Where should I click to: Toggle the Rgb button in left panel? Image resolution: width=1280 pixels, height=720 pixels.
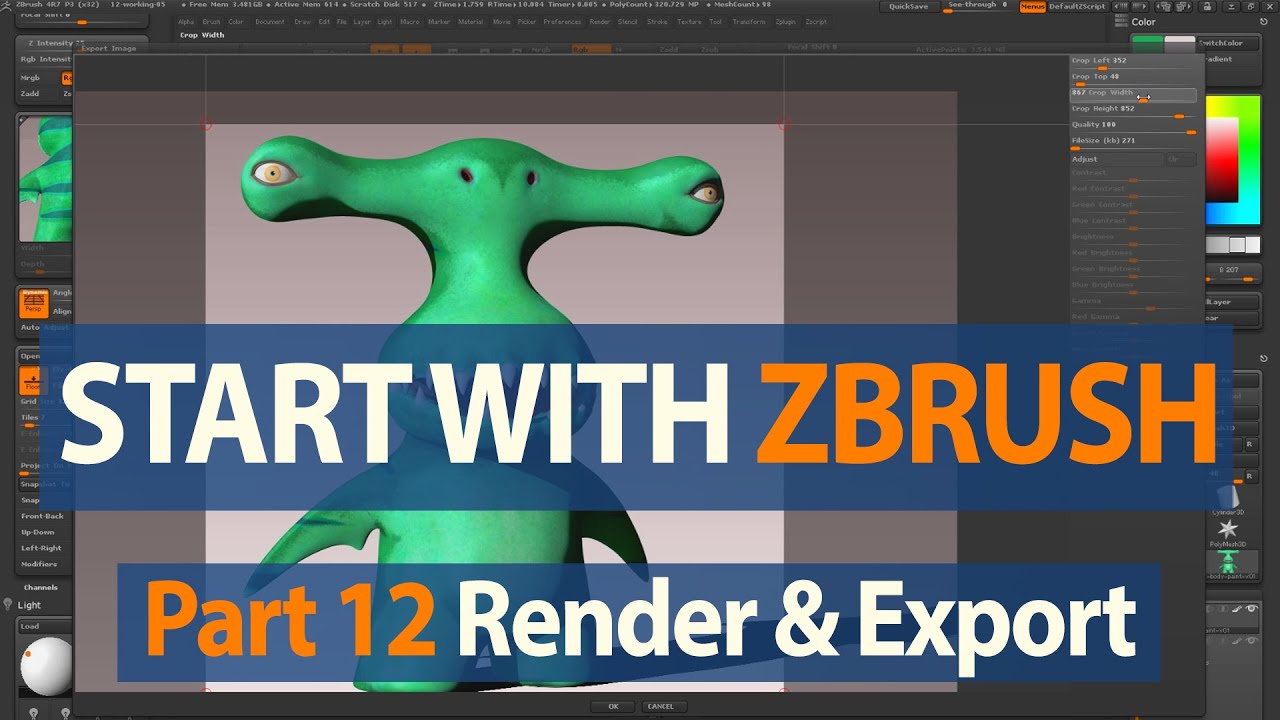[x=67, y=77]
